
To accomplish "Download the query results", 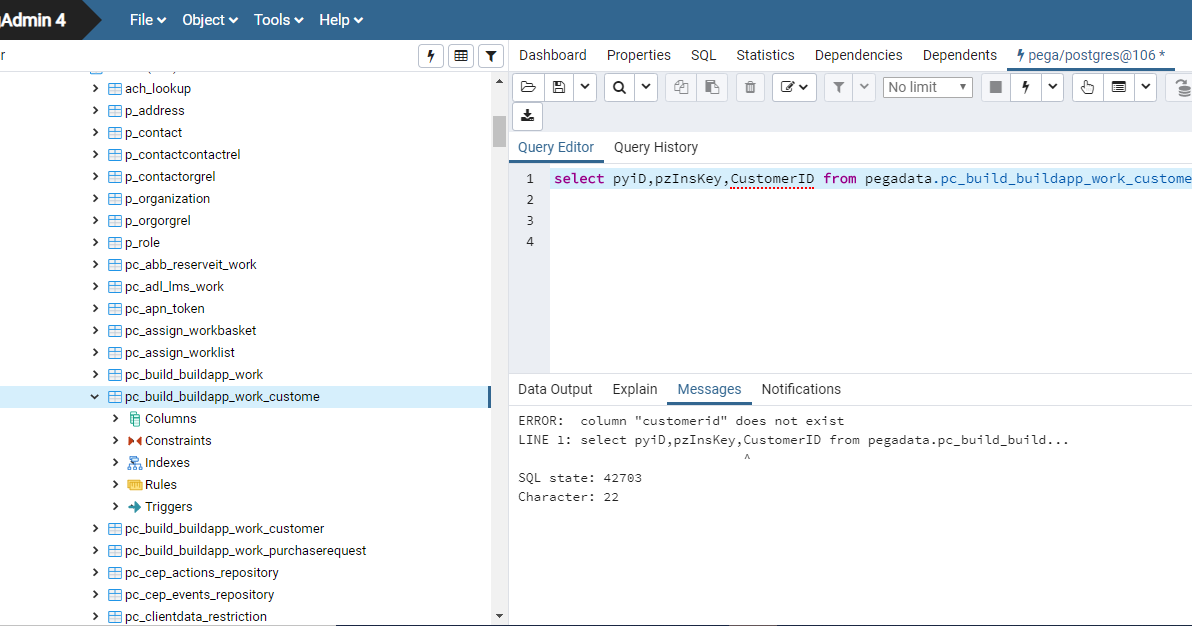I will point(527,116).
